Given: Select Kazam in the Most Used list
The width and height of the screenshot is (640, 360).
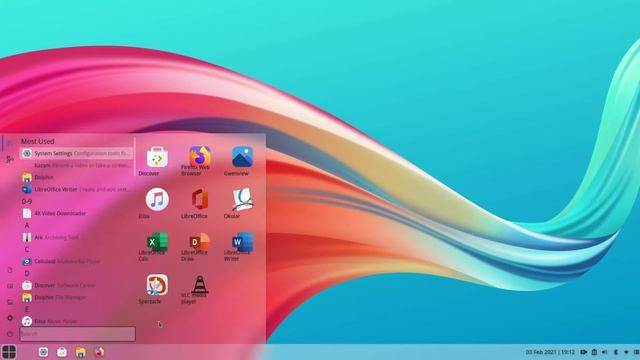Looking at the screenshot, I should 77,165.
